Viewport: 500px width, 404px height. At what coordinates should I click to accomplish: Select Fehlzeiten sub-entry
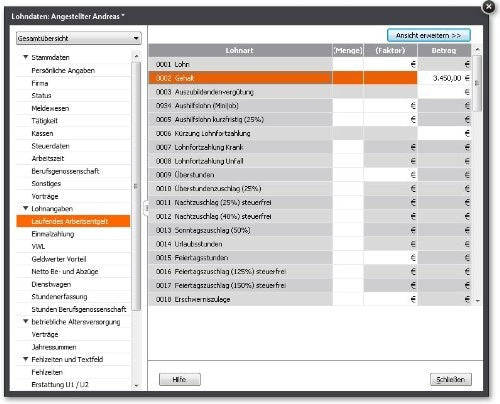click(x=73, y=372)
